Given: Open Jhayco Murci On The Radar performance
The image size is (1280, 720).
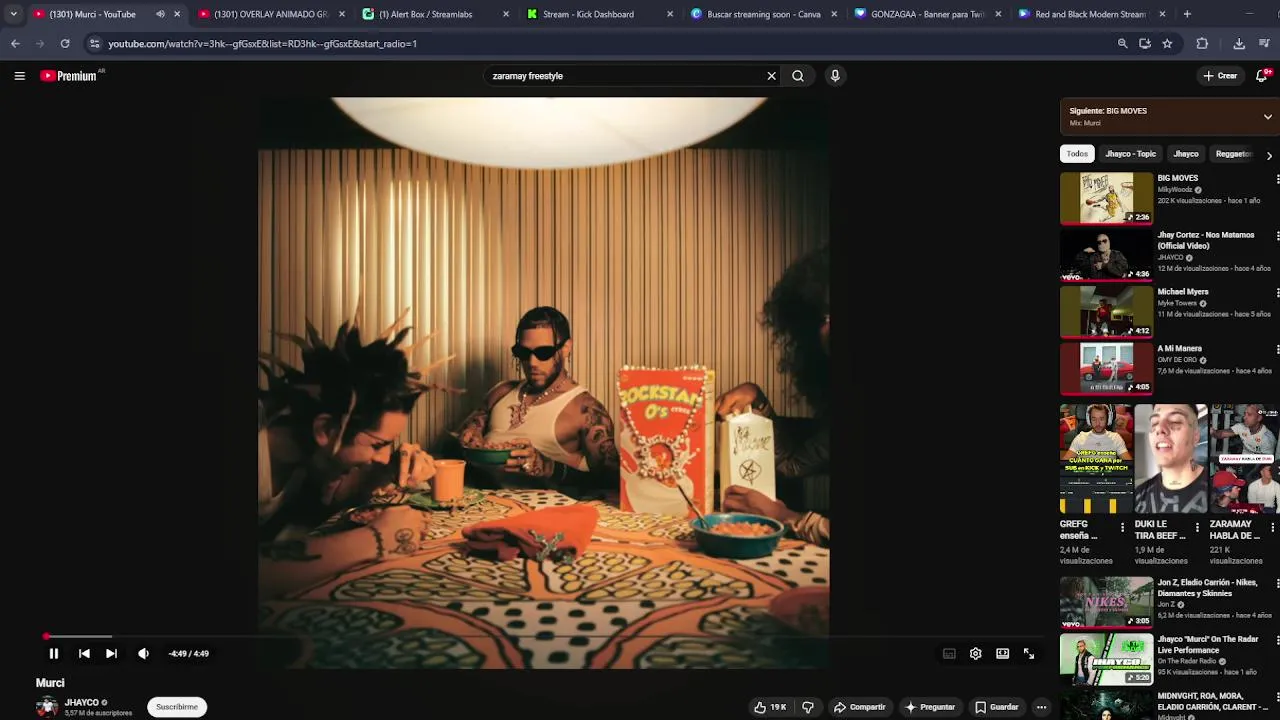Looking at the screenshot, I should click(x=1106, y=659).
